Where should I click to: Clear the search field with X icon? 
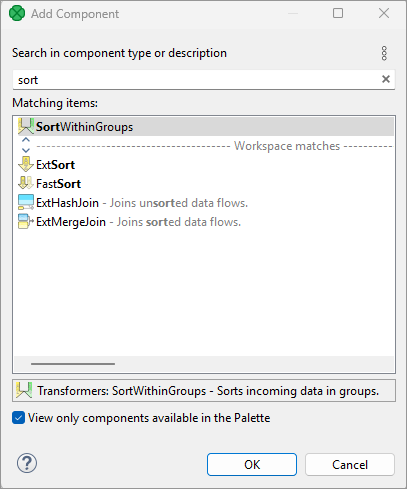coord(386,79)
